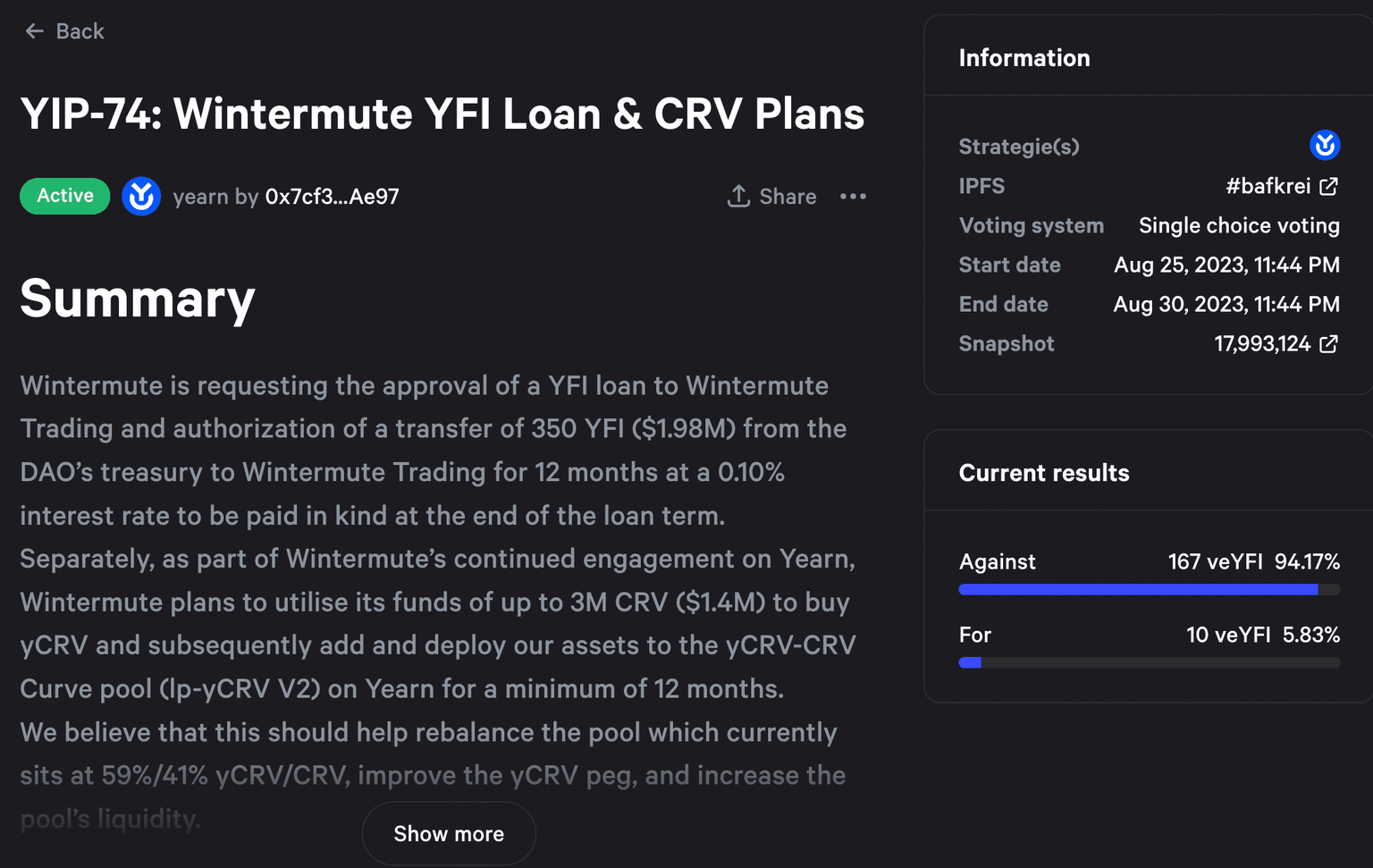Click external link icon next to snapshot number
This screenshot has width=1373, height=868.
pos(1329,343)
